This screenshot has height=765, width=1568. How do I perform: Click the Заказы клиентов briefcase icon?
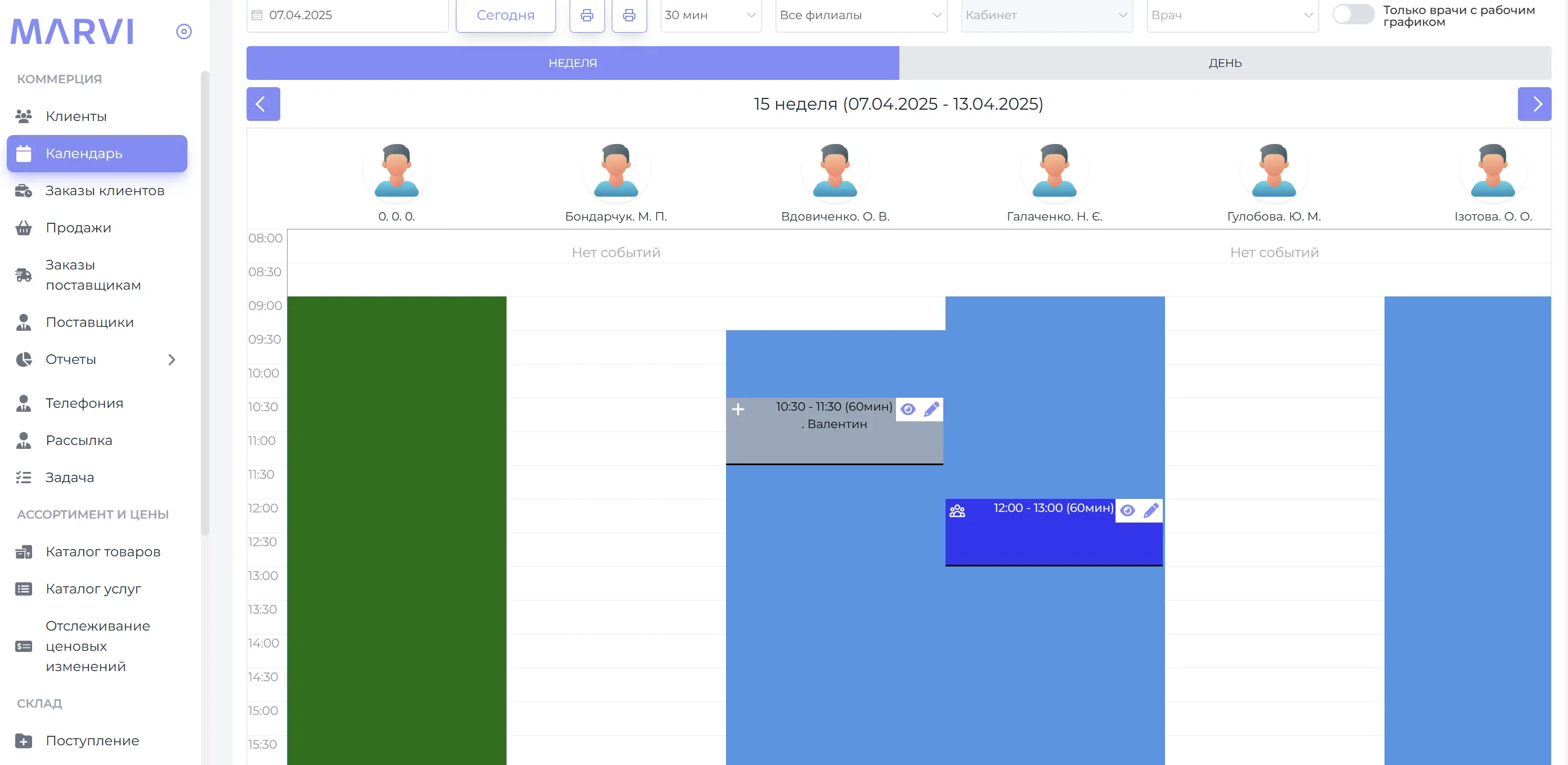24,191
